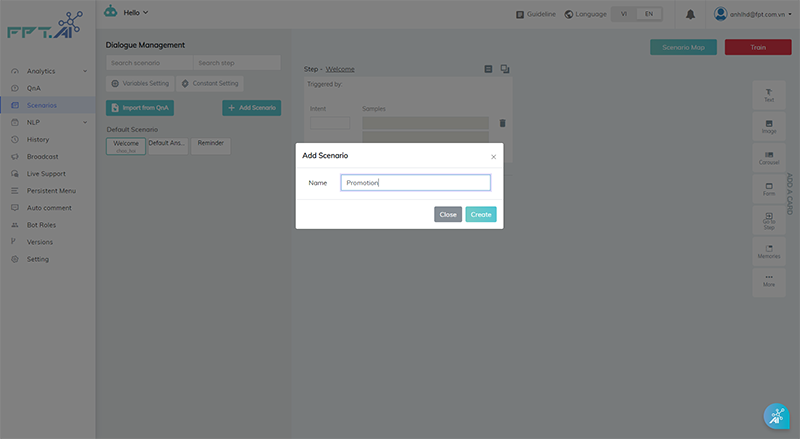
Task: Click the Scenario Map button
Action: pos(683,47)
